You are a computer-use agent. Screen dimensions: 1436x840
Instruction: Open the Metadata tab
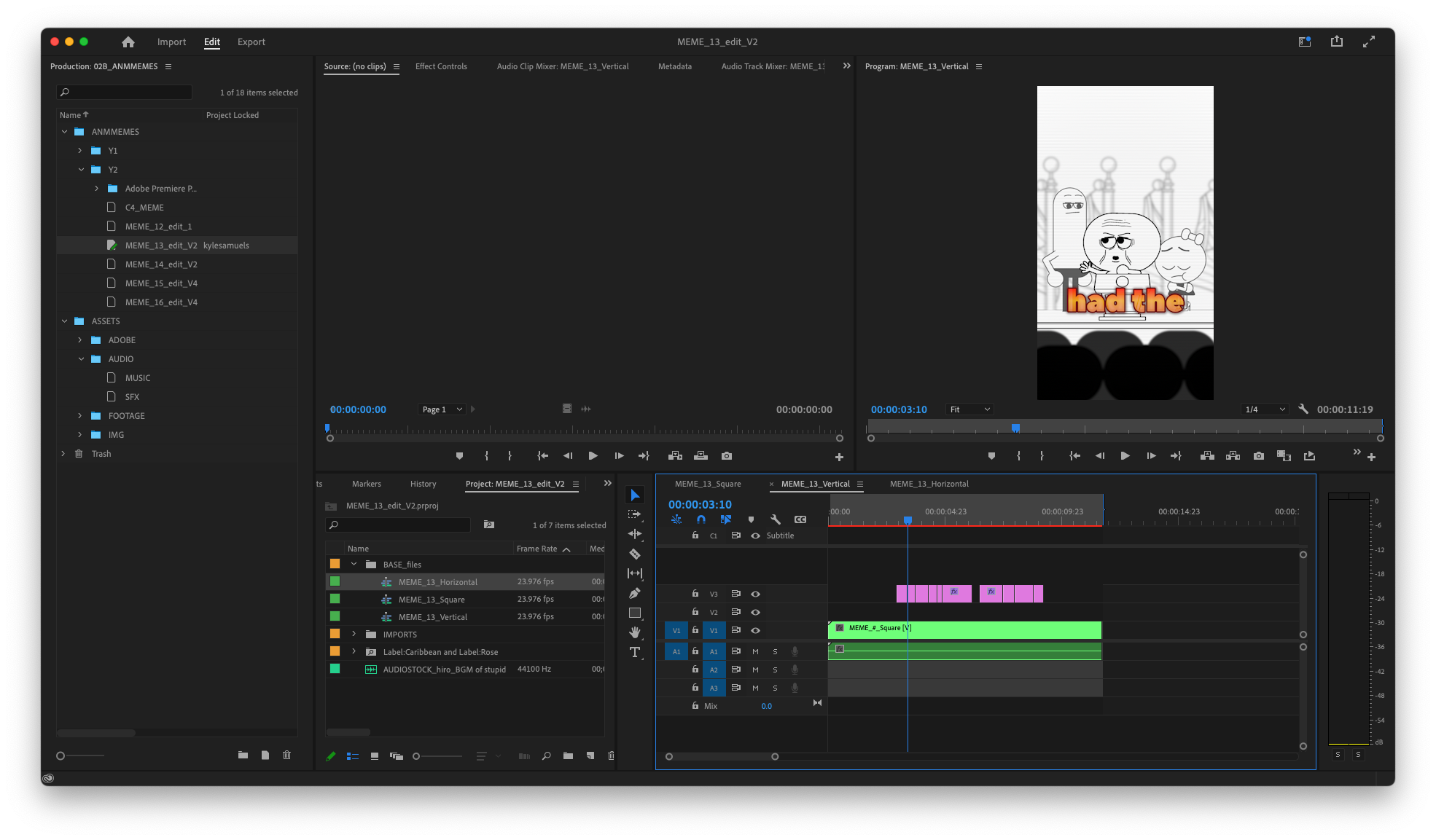tap(675, 66)
